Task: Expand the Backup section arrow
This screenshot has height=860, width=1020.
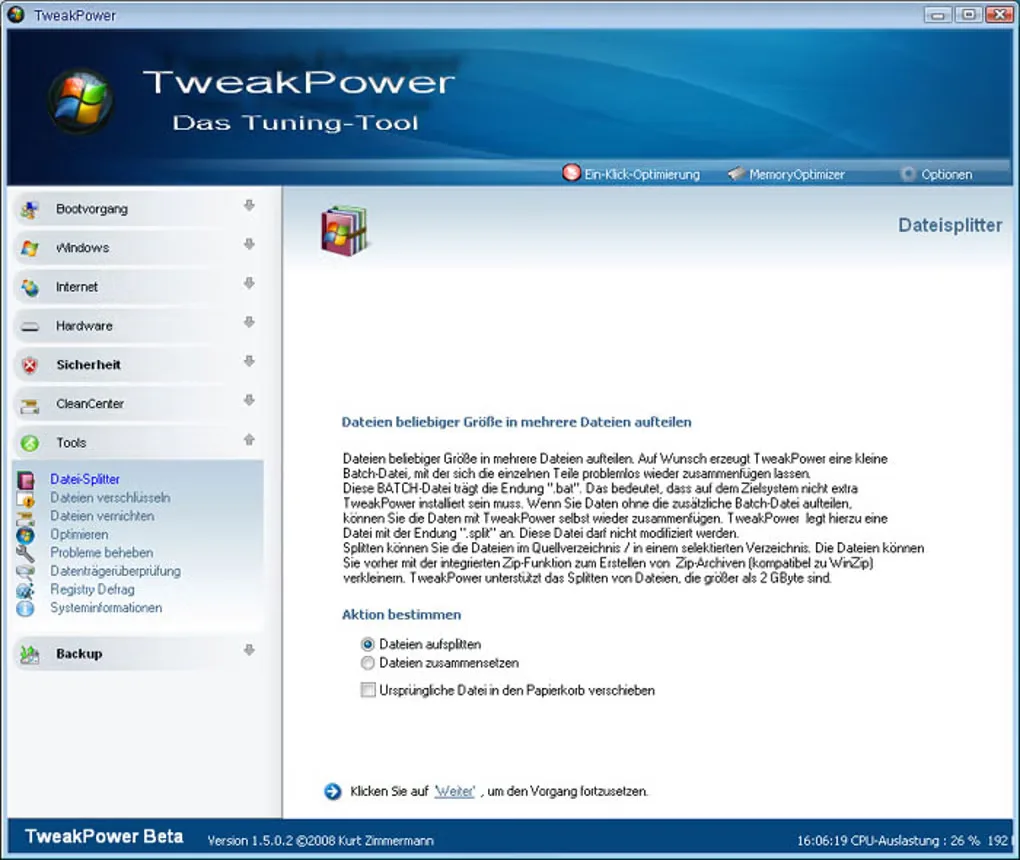Action: coord(249,651)
